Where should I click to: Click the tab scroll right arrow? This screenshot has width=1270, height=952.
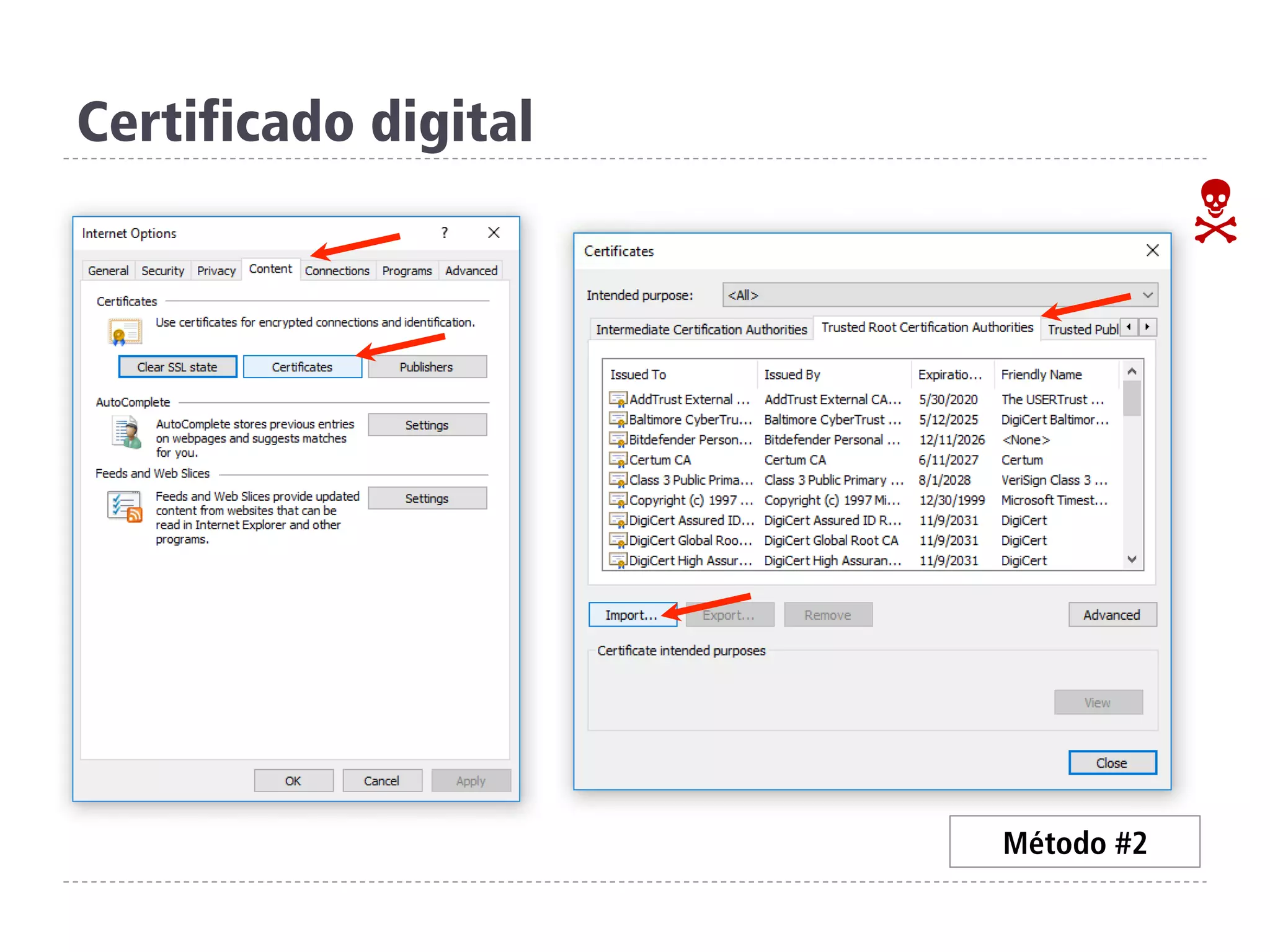pos(1147,327)
